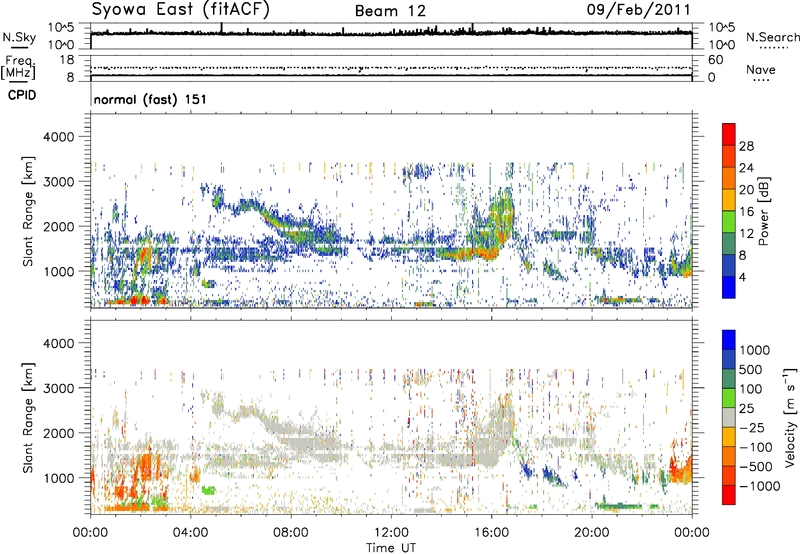Click the "4" label on the power color bar

click(x=742, y=277)
